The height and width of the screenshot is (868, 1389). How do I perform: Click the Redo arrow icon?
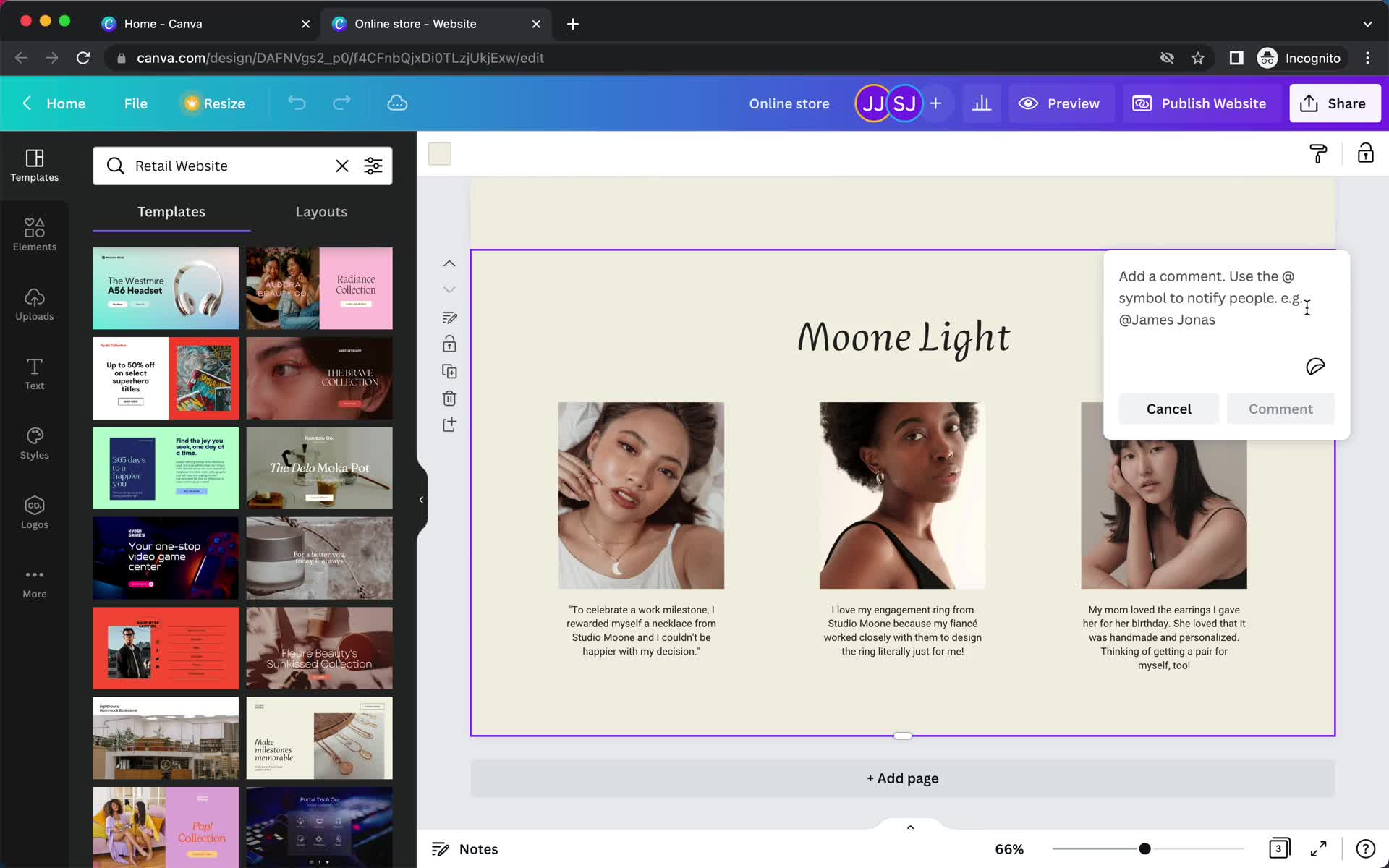342,103
